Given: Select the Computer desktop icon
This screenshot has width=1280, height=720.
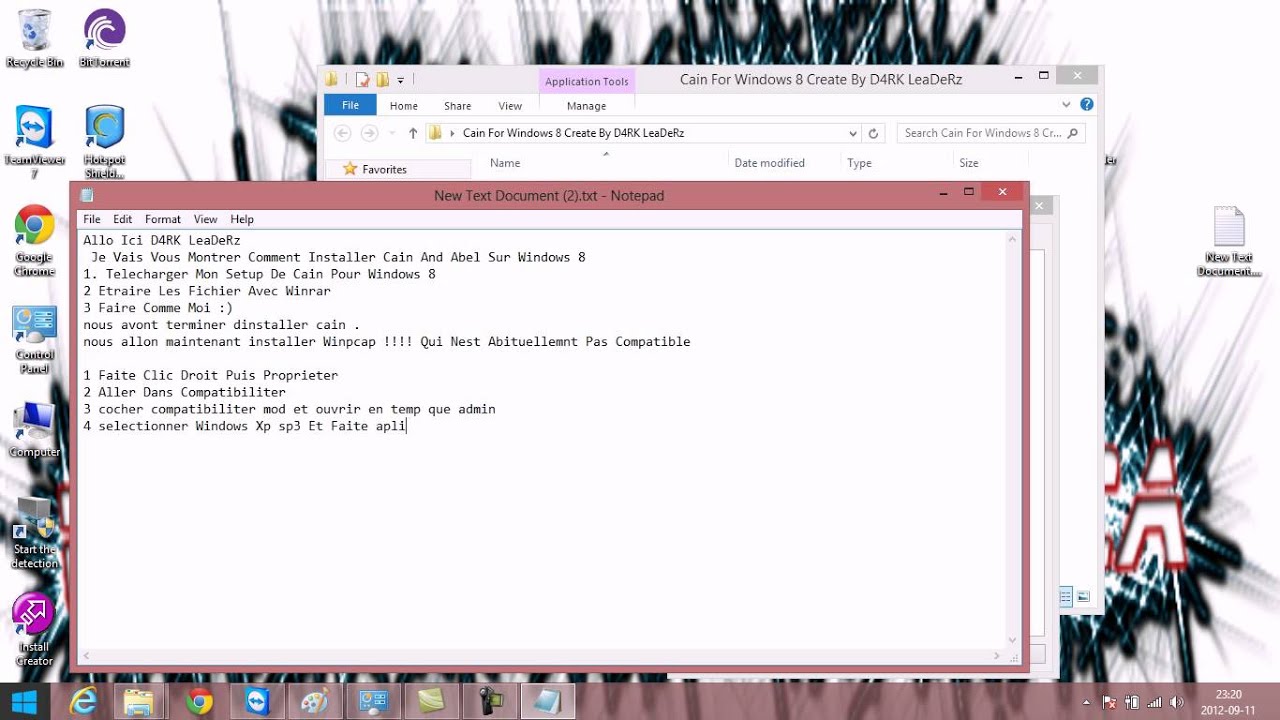Looking at the screenshot, I should point(34,429).
